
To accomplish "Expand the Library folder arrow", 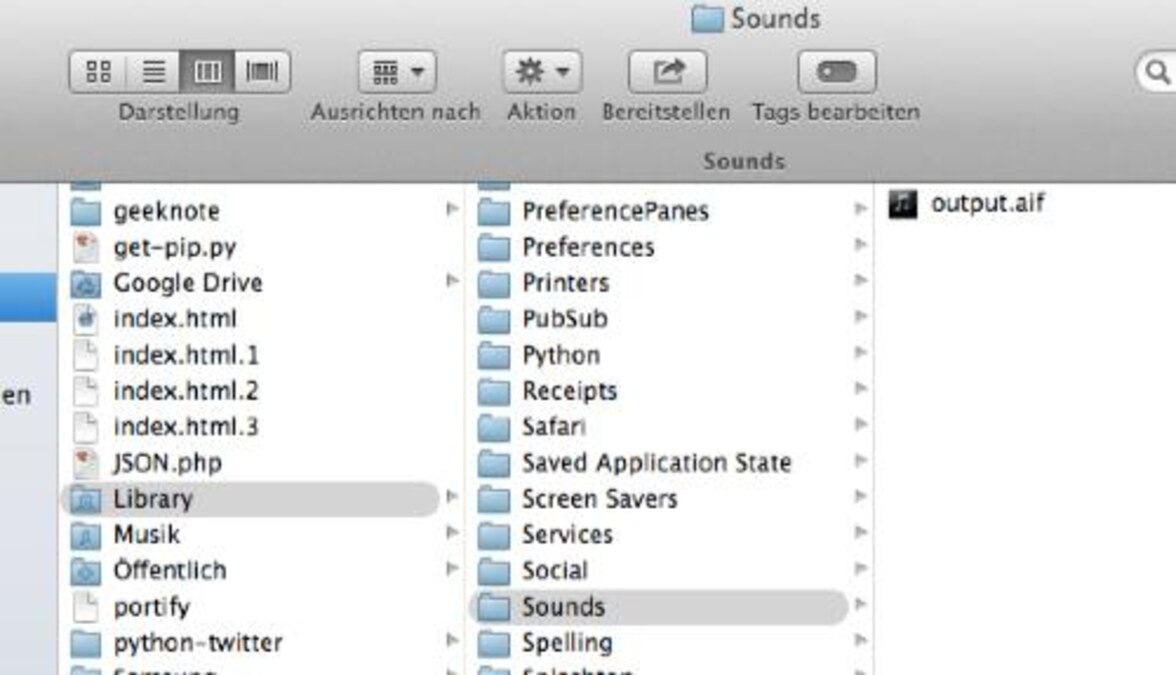I will tap(452, 497).
